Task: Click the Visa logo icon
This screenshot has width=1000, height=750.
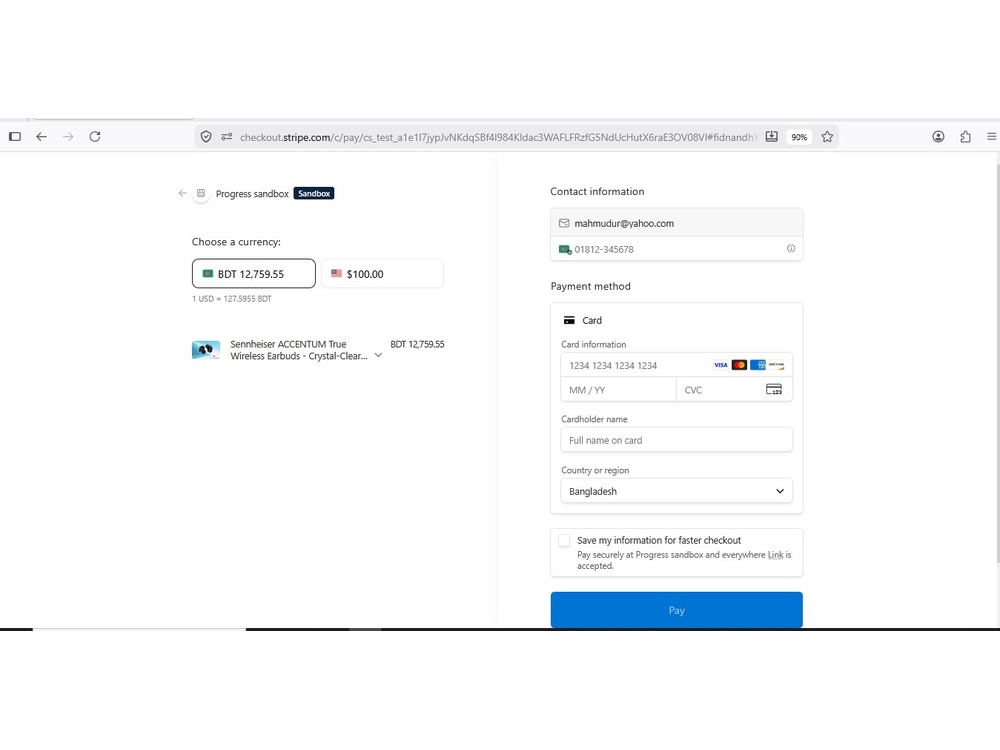Action: [721, 365]
